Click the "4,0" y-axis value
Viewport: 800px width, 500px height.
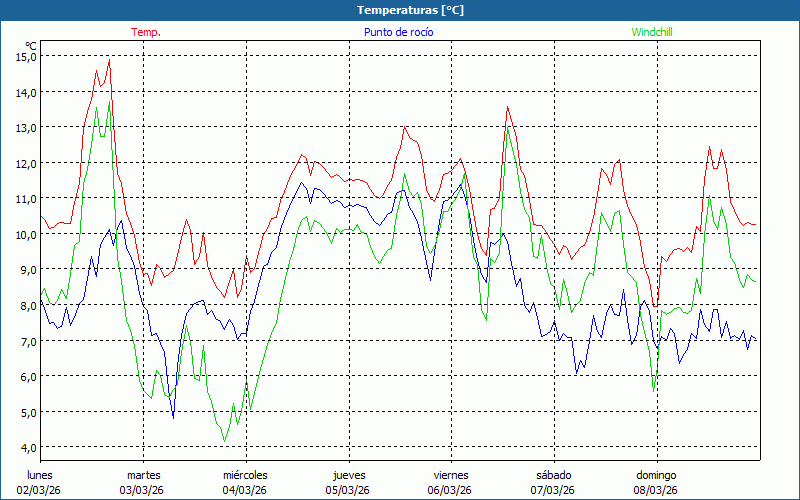(26, 447)
